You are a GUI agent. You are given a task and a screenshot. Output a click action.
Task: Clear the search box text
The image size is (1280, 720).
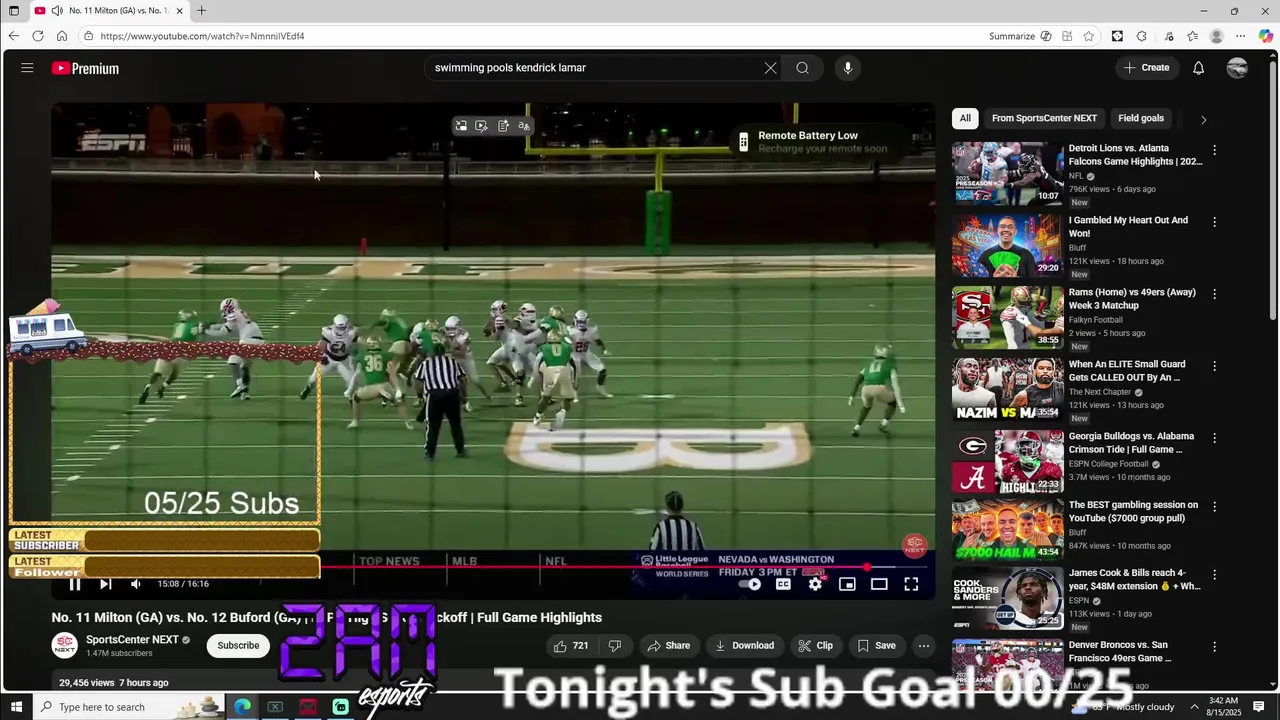(x=770, y=68)
